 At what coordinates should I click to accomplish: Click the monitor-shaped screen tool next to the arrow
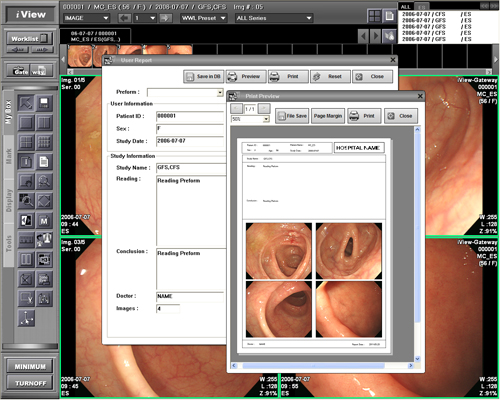[44, 103]
